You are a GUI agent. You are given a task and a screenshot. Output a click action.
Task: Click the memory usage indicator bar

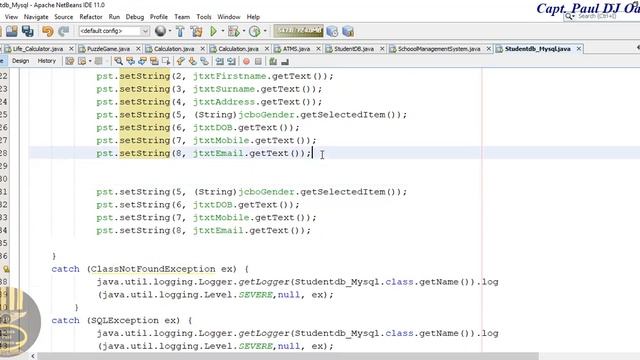point(298,31)
